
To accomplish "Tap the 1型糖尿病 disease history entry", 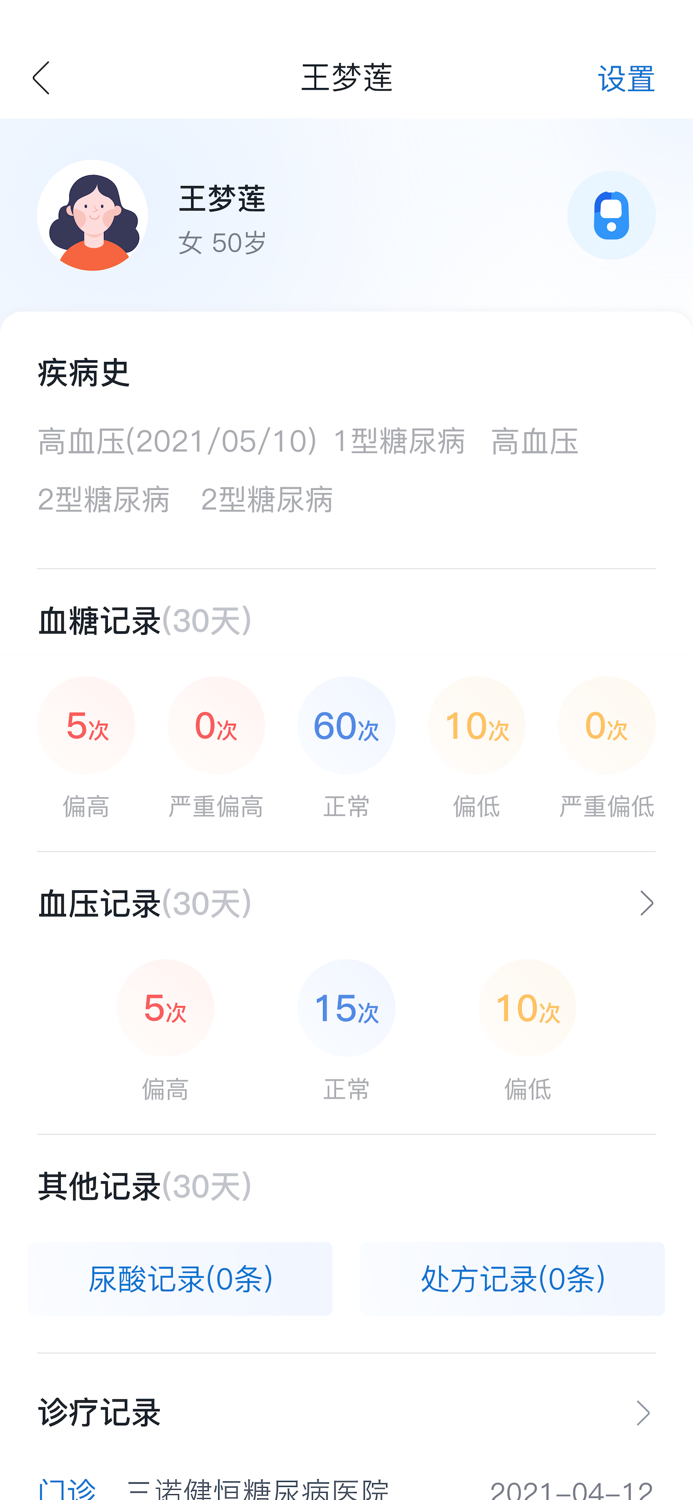I will pos(397,440).
